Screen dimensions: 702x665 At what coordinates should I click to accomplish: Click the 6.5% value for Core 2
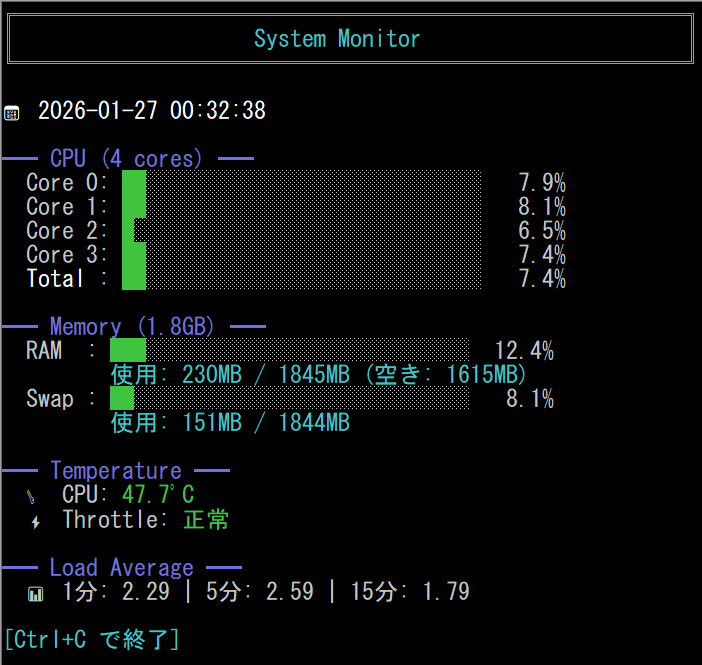[542, 231]
